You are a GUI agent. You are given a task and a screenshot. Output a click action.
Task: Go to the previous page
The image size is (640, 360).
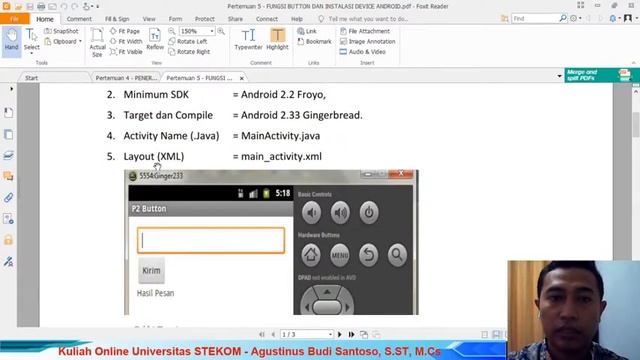click(273, 334)
